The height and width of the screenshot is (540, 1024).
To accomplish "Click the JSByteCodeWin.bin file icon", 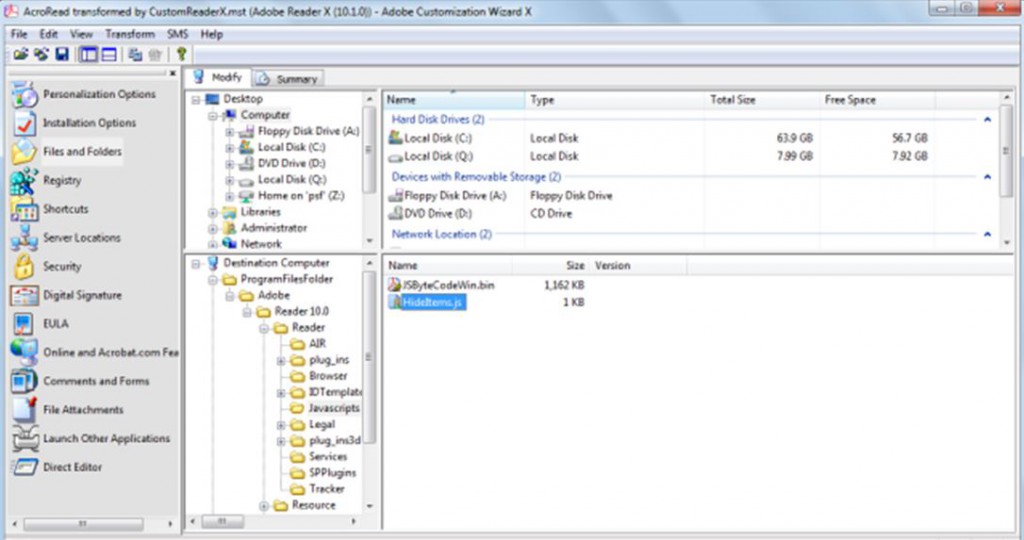I will pyautogui.click(x=394, y=285).
